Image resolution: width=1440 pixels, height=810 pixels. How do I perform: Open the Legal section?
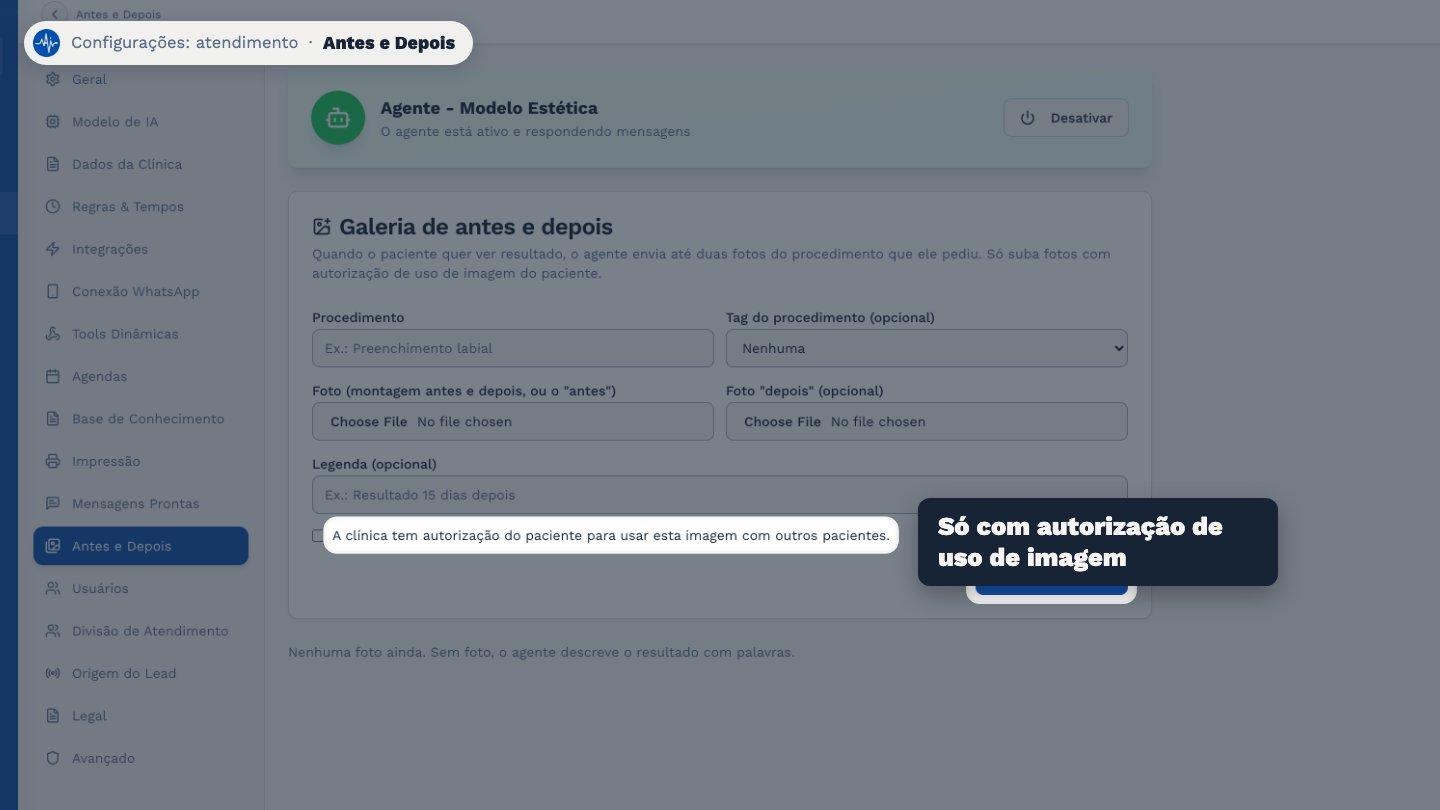click(141, 716)
